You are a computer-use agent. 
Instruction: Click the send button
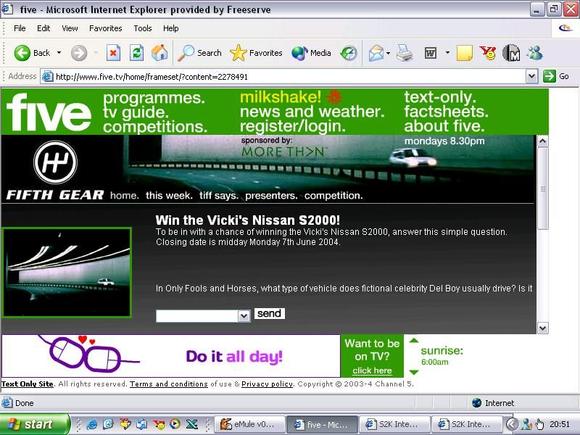(x=269, y=314)
